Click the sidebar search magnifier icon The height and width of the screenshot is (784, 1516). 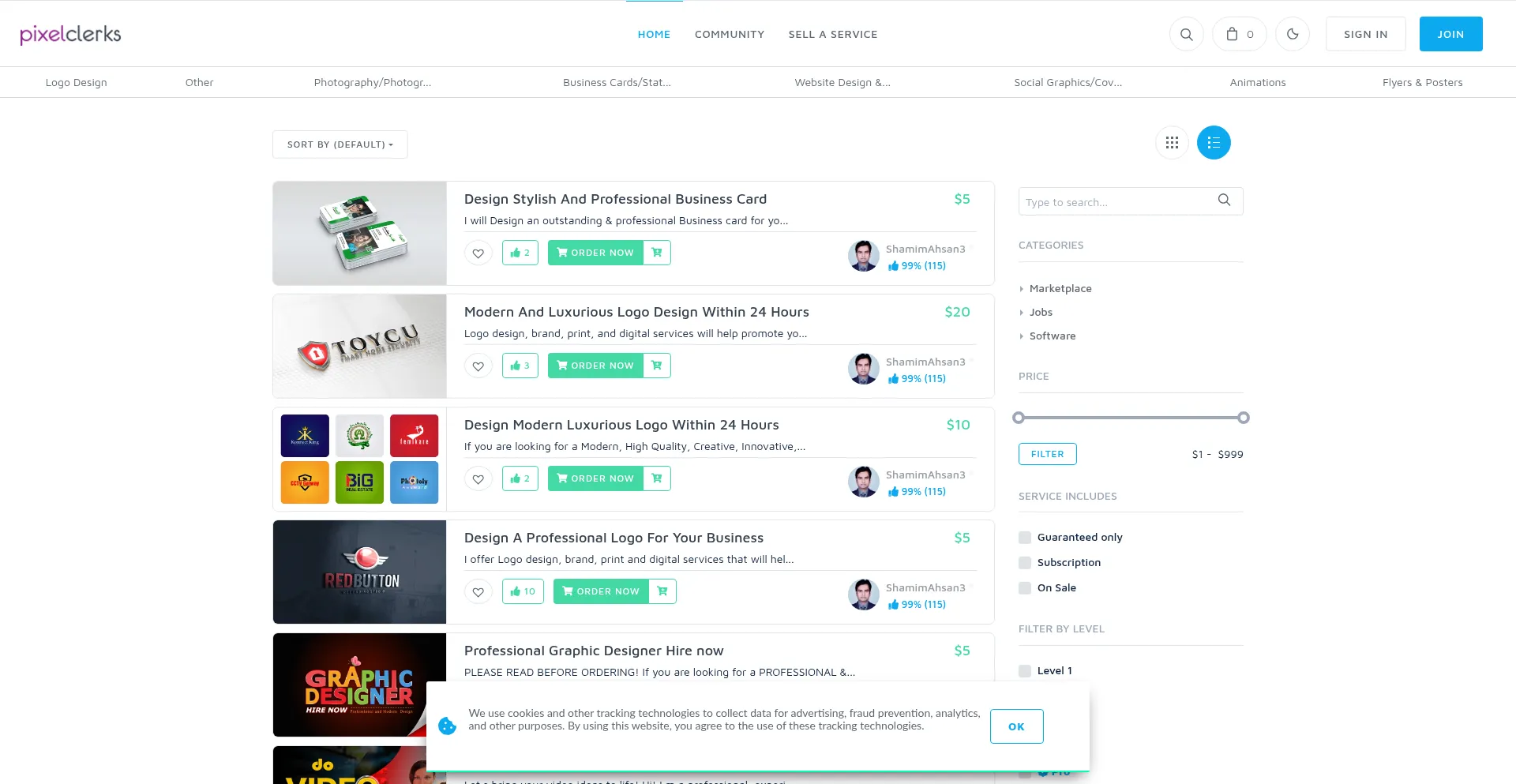coord(1224,201)
